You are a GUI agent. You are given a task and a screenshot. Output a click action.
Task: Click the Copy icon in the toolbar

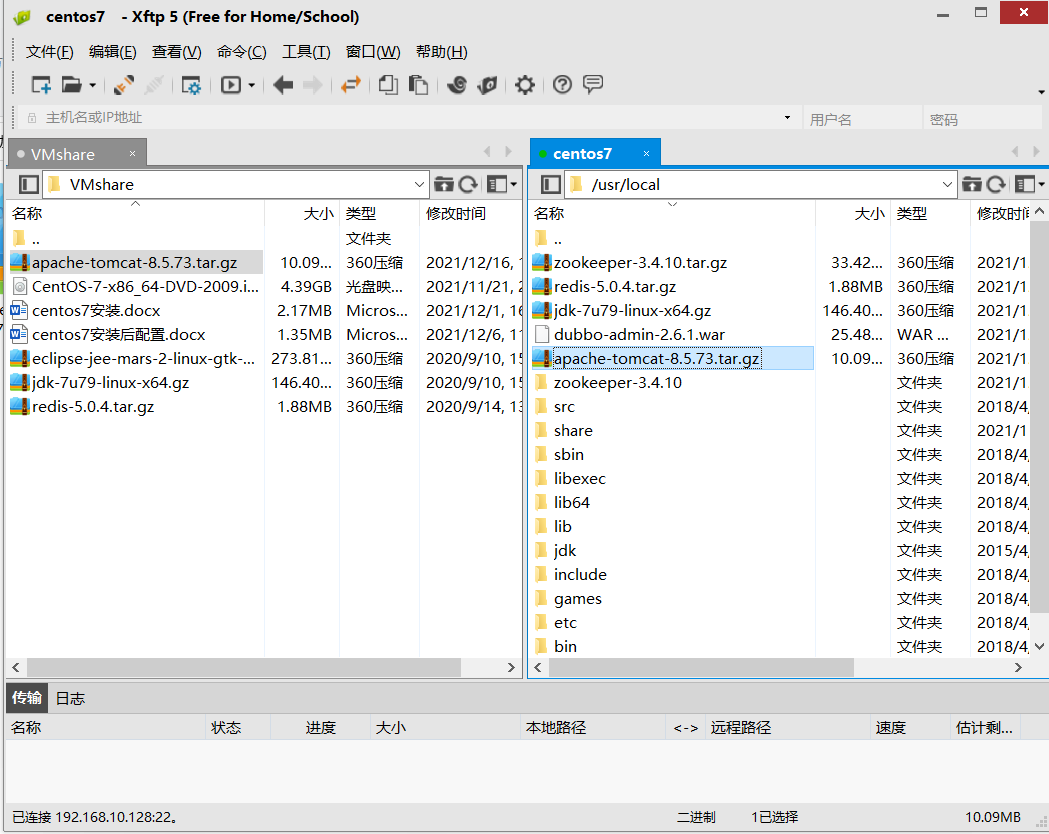pyautogui.click(x=388, y=85)
